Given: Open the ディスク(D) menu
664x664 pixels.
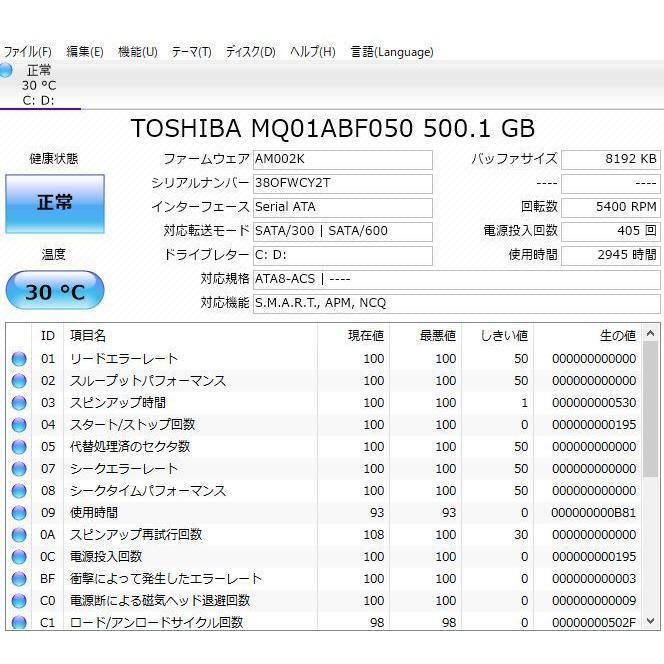Looking at the screenshot, I should pyautogui.click(x=250, y=52).
